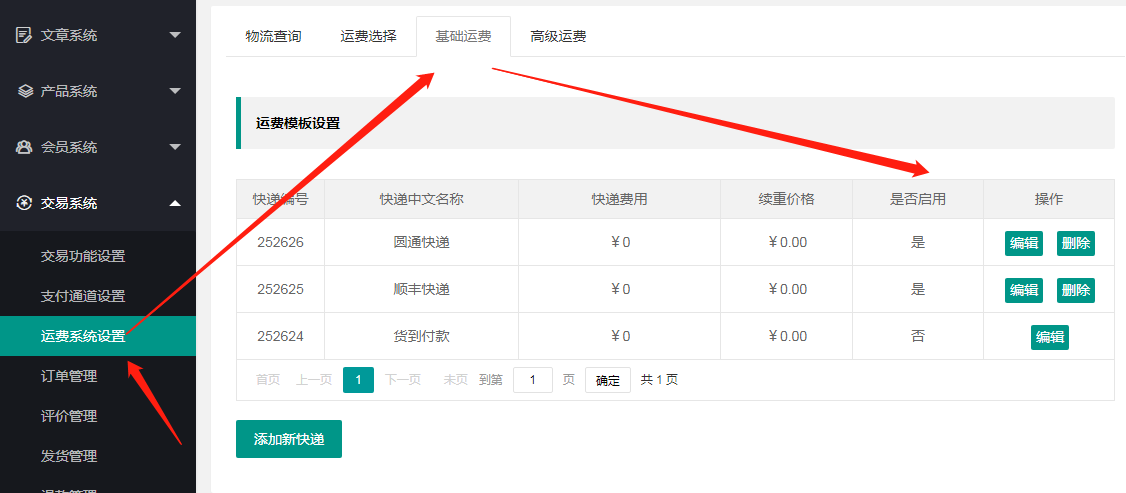Click express number 252624 cell
The height and width of the screenshot is (493, 1126).
(x=281, y=336)
